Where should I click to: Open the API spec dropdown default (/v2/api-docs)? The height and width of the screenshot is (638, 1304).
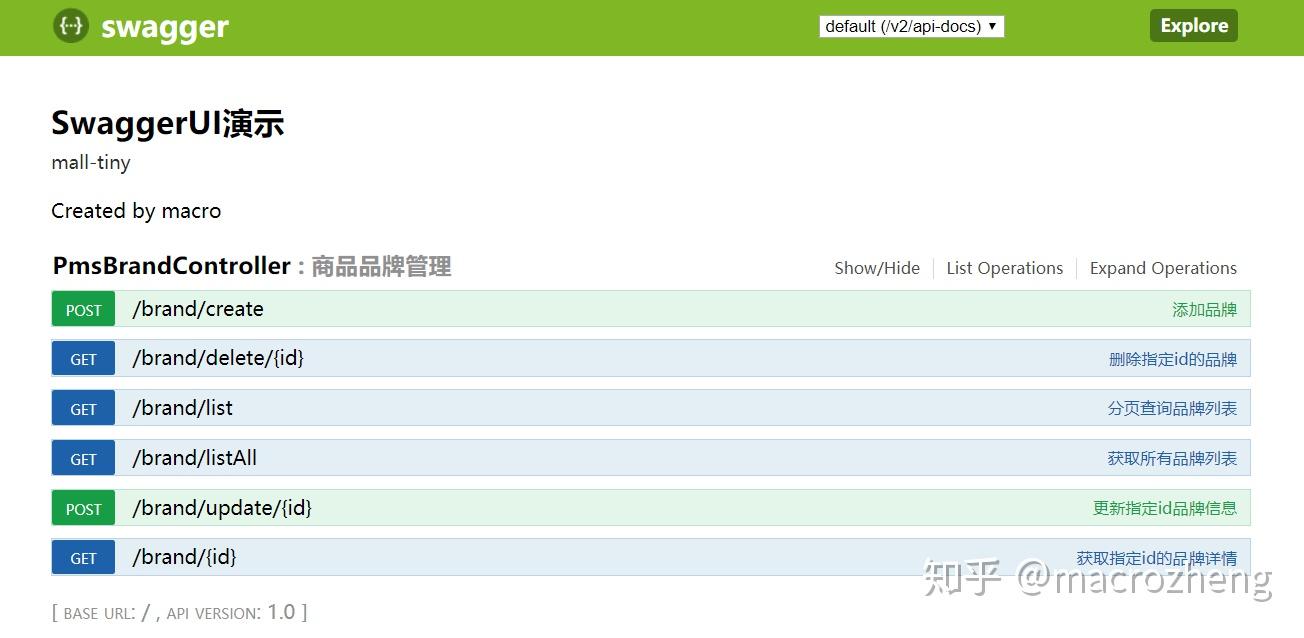(x=910, y=26)
